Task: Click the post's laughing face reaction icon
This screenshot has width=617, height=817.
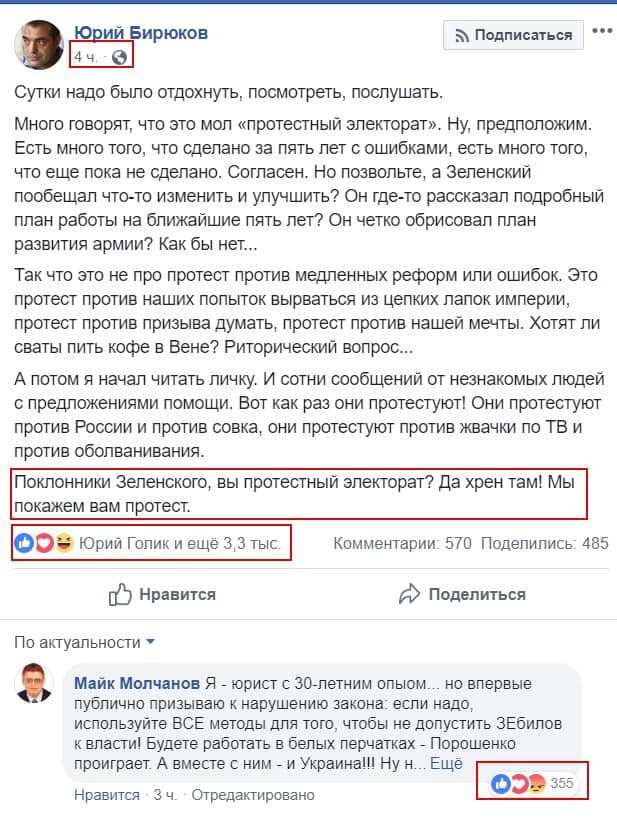Action: point(63,543)
